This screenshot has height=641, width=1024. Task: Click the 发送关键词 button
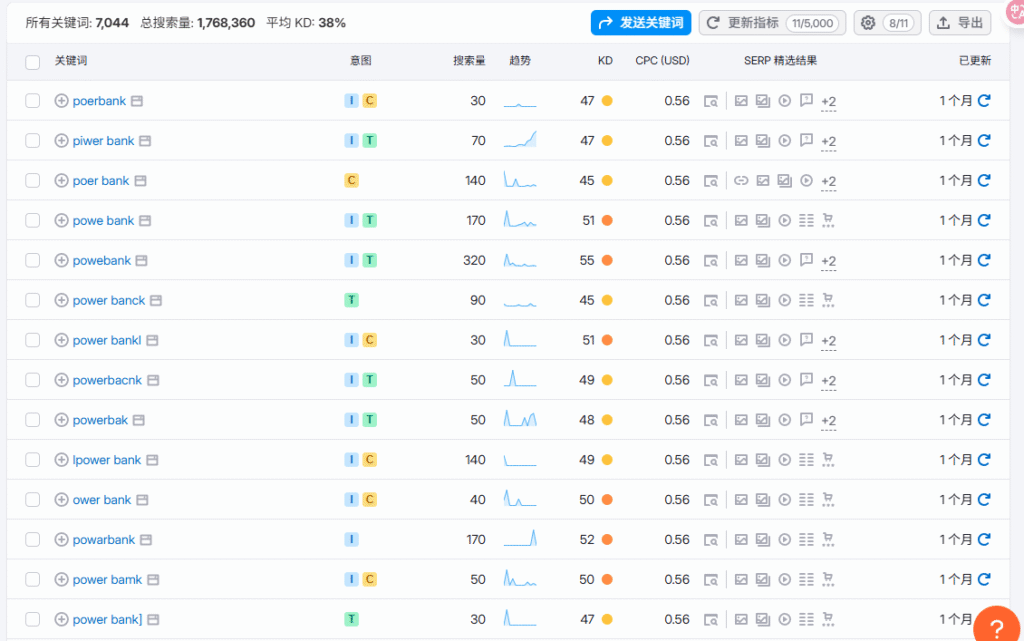640,23
